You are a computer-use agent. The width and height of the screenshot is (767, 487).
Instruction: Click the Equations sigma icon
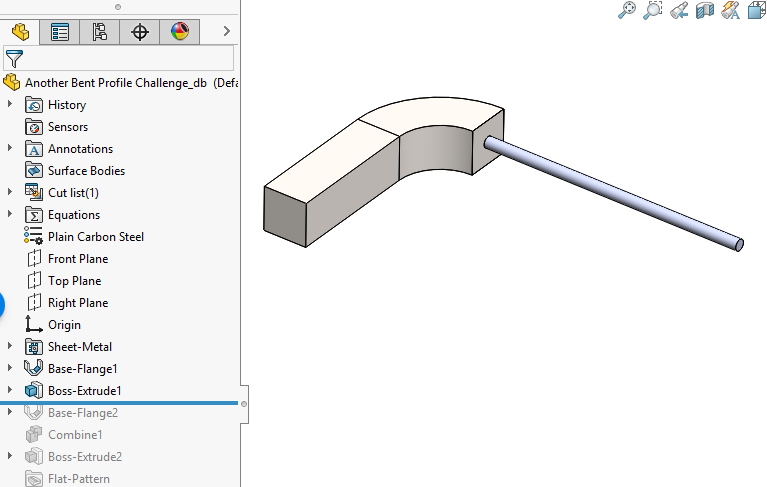[x=34, y=215]
